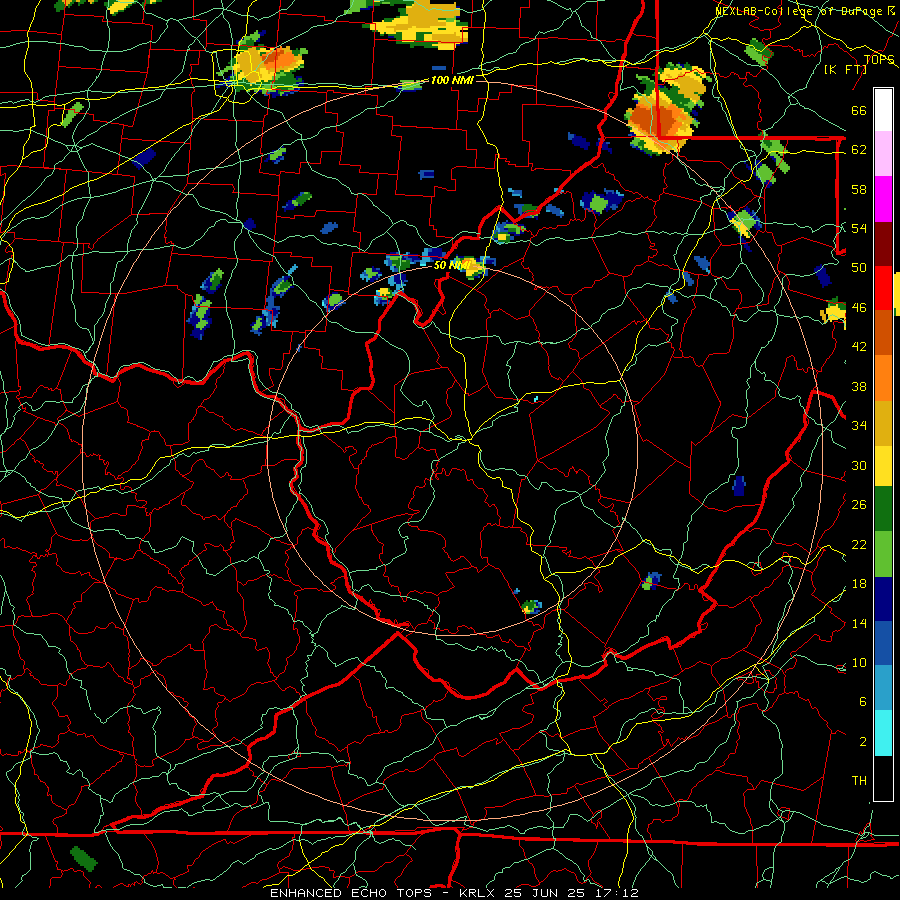Click the magenta legend swatch
900x900 pixels.
pos(883,199)
